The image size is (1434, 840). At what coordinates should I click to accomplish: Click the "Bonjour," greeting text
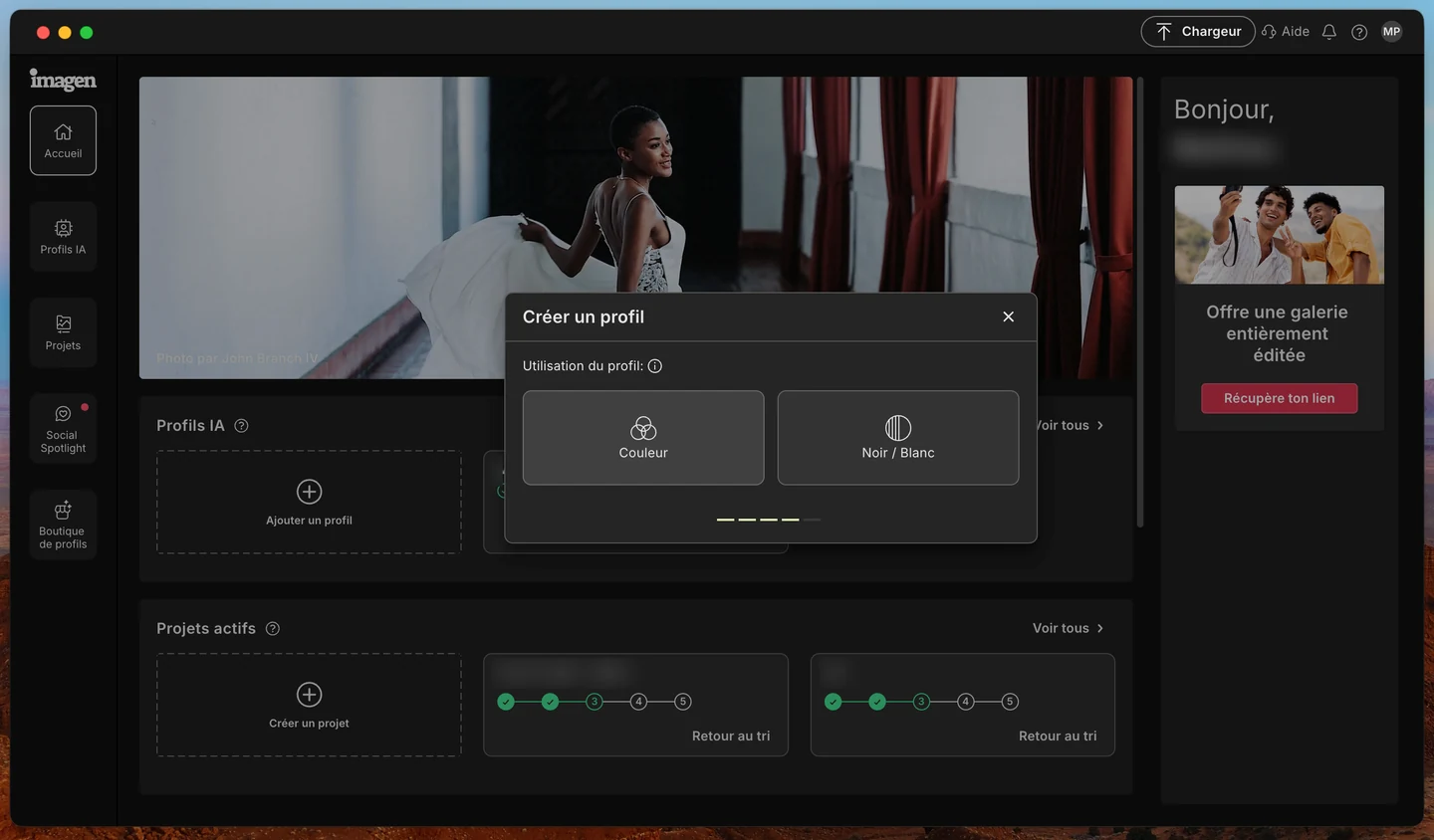[x=1224, y=108]
